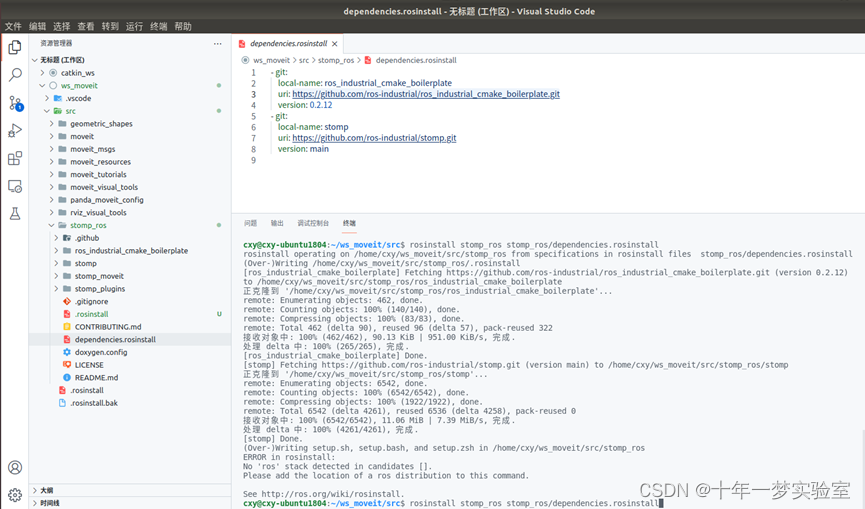
Task: Open the 文件 menu
Action: tap(13, 26)
